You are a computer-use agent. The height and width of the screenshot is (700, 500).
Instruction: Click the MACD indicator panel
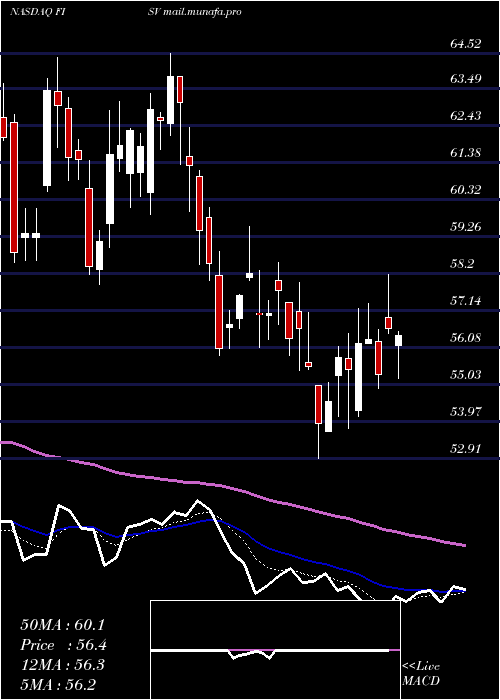click(275, 650)
